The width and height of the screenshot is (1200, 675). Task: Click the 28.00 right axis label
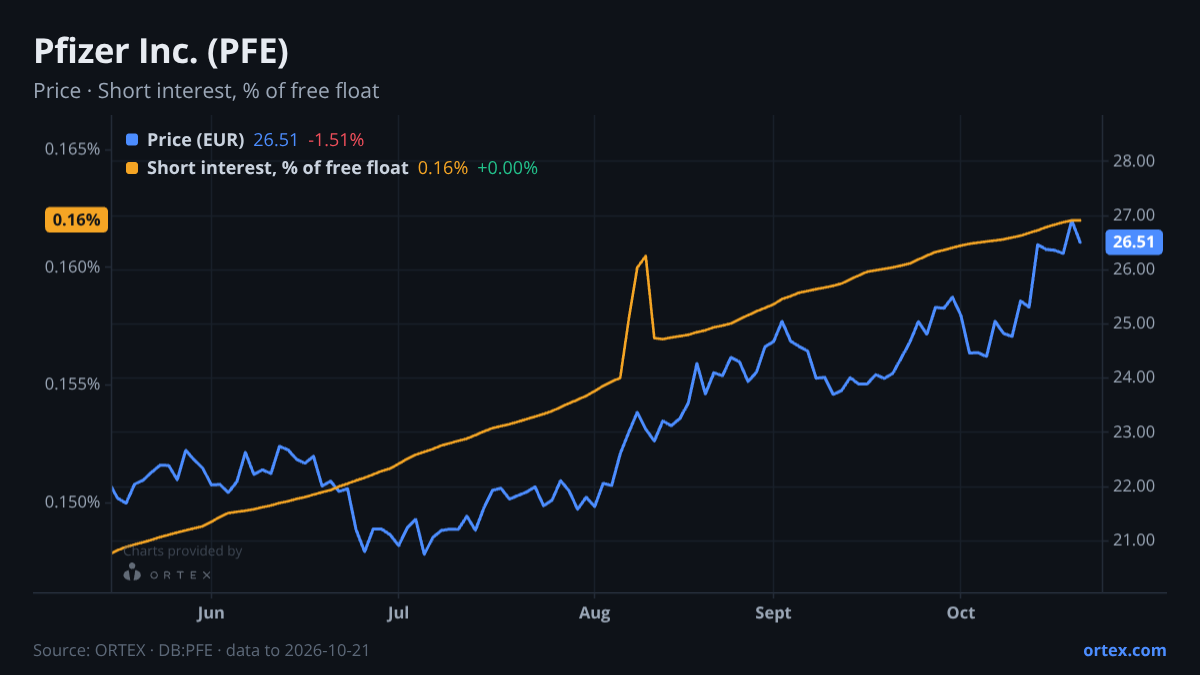pyautogui.click(x=1134, y=161)
